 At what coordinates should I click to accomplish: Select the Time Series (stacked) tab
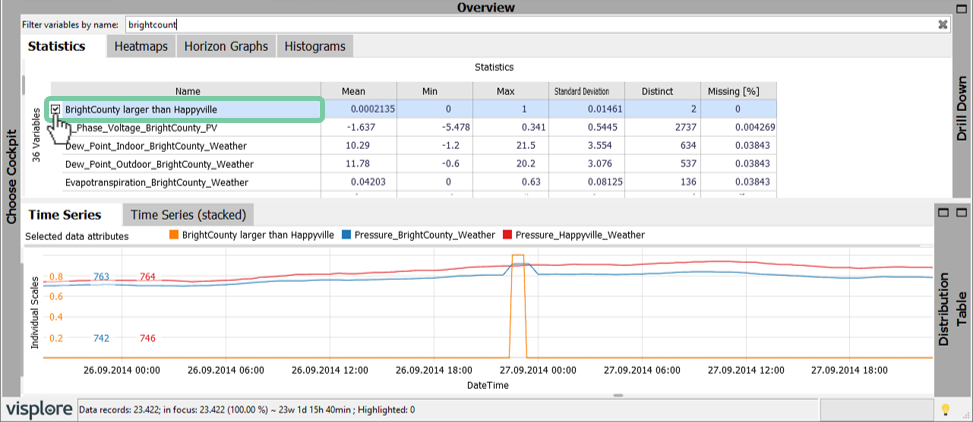coord(188,215)
